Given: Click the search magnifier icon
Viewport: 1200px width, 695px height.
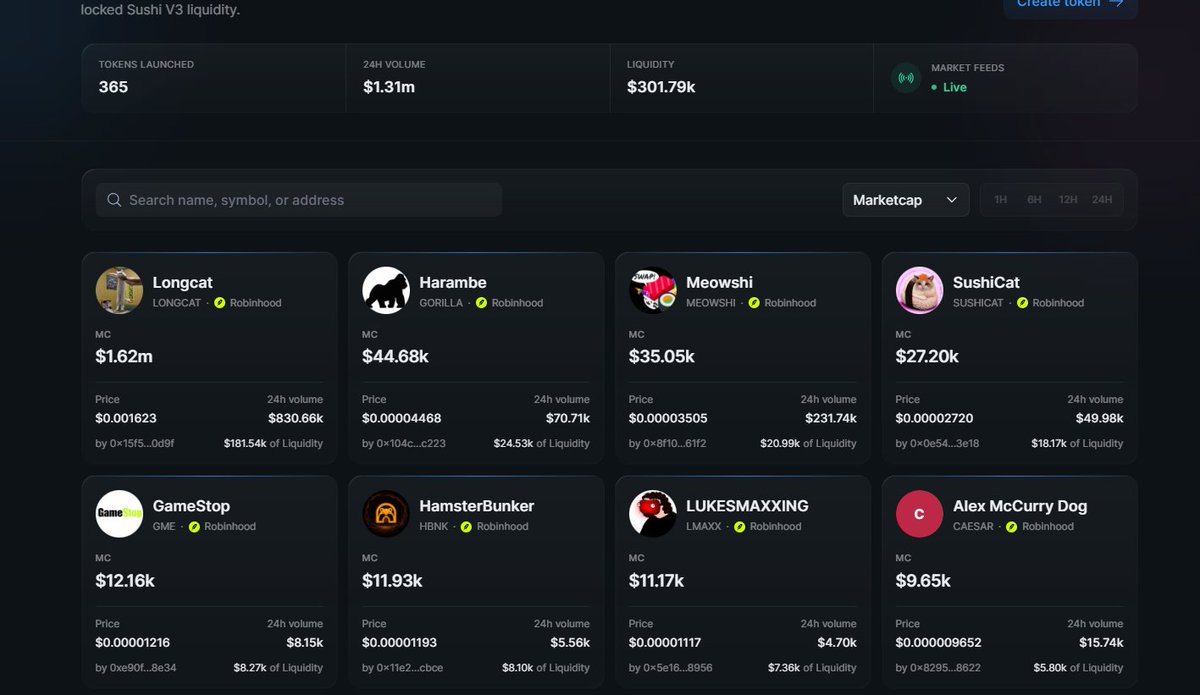Looking at the screenshot, I should [114, 200].
